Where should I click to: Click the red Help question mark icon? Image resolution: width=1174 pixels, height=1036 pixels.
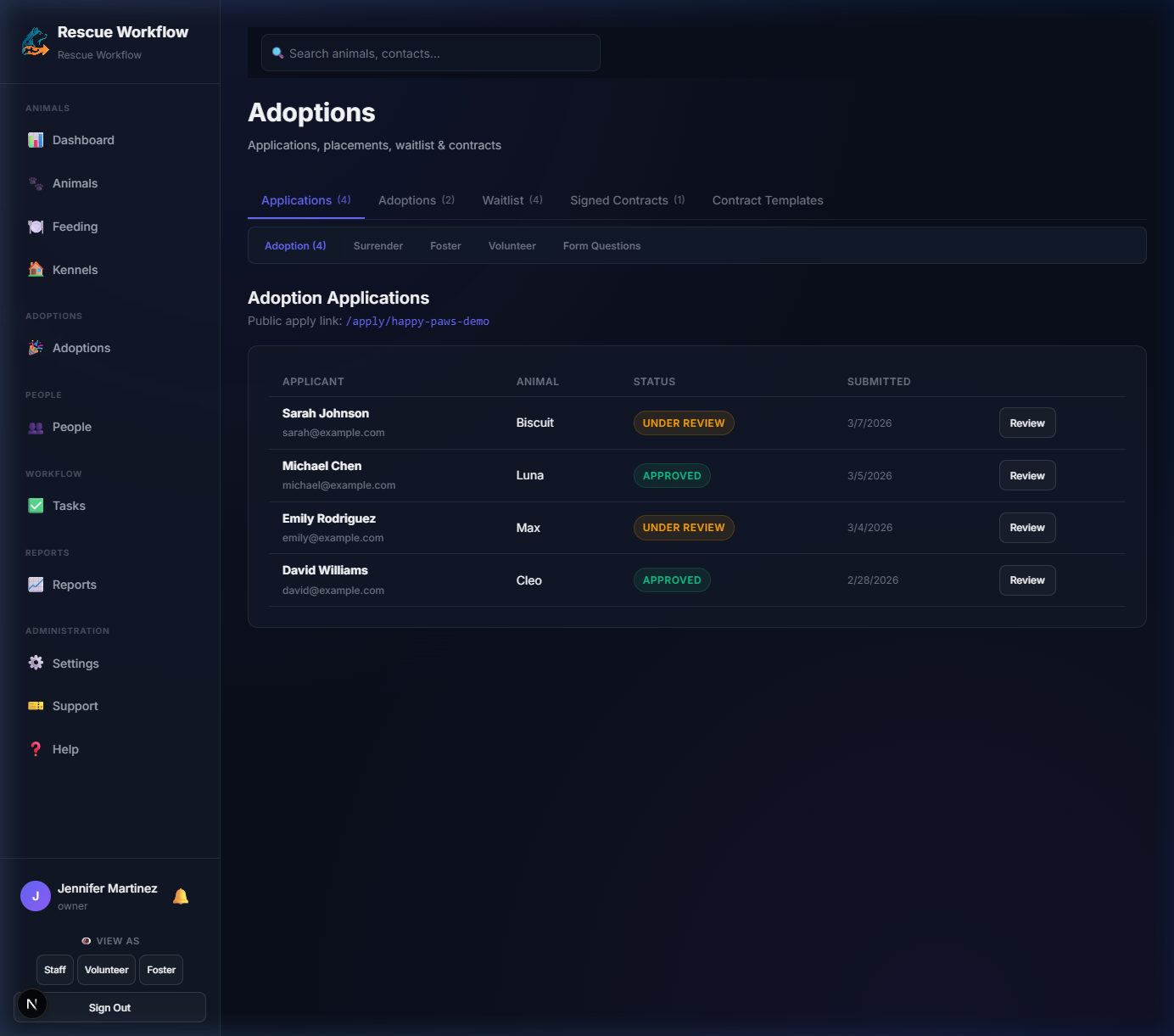click(36, 749)
